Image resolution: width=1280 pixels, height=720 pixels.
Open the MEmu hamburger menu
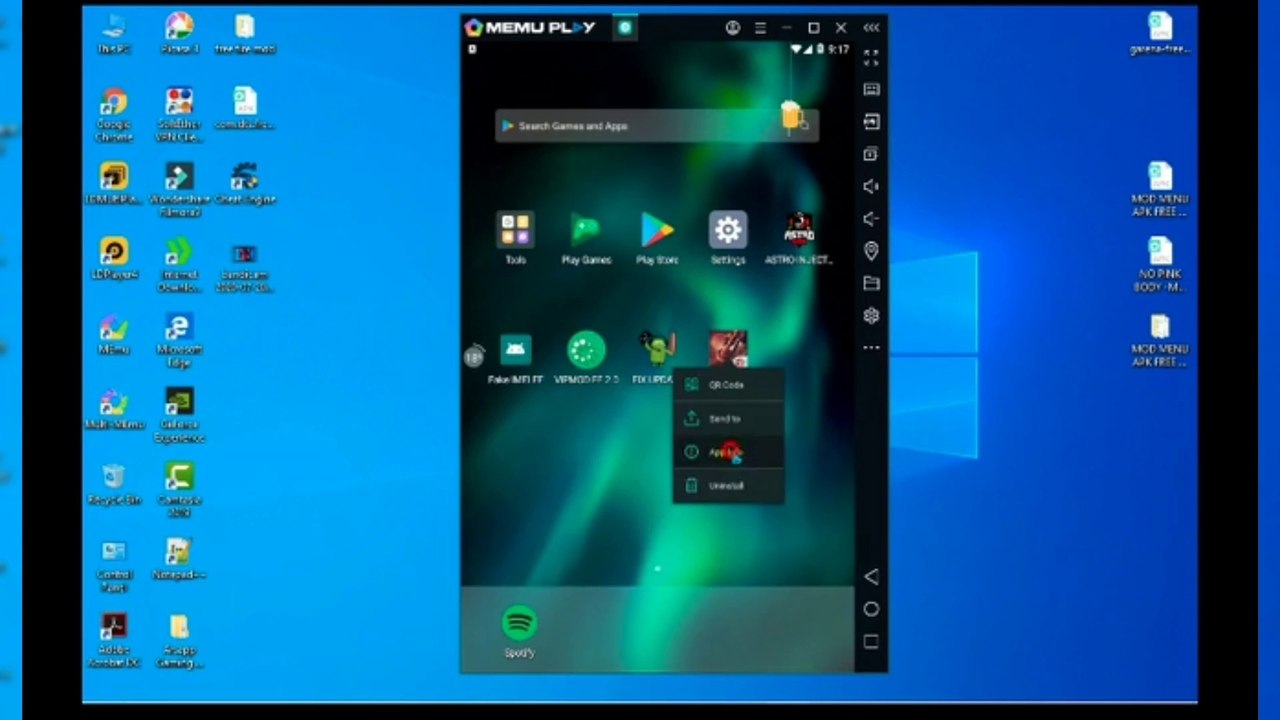coord(760,28)
